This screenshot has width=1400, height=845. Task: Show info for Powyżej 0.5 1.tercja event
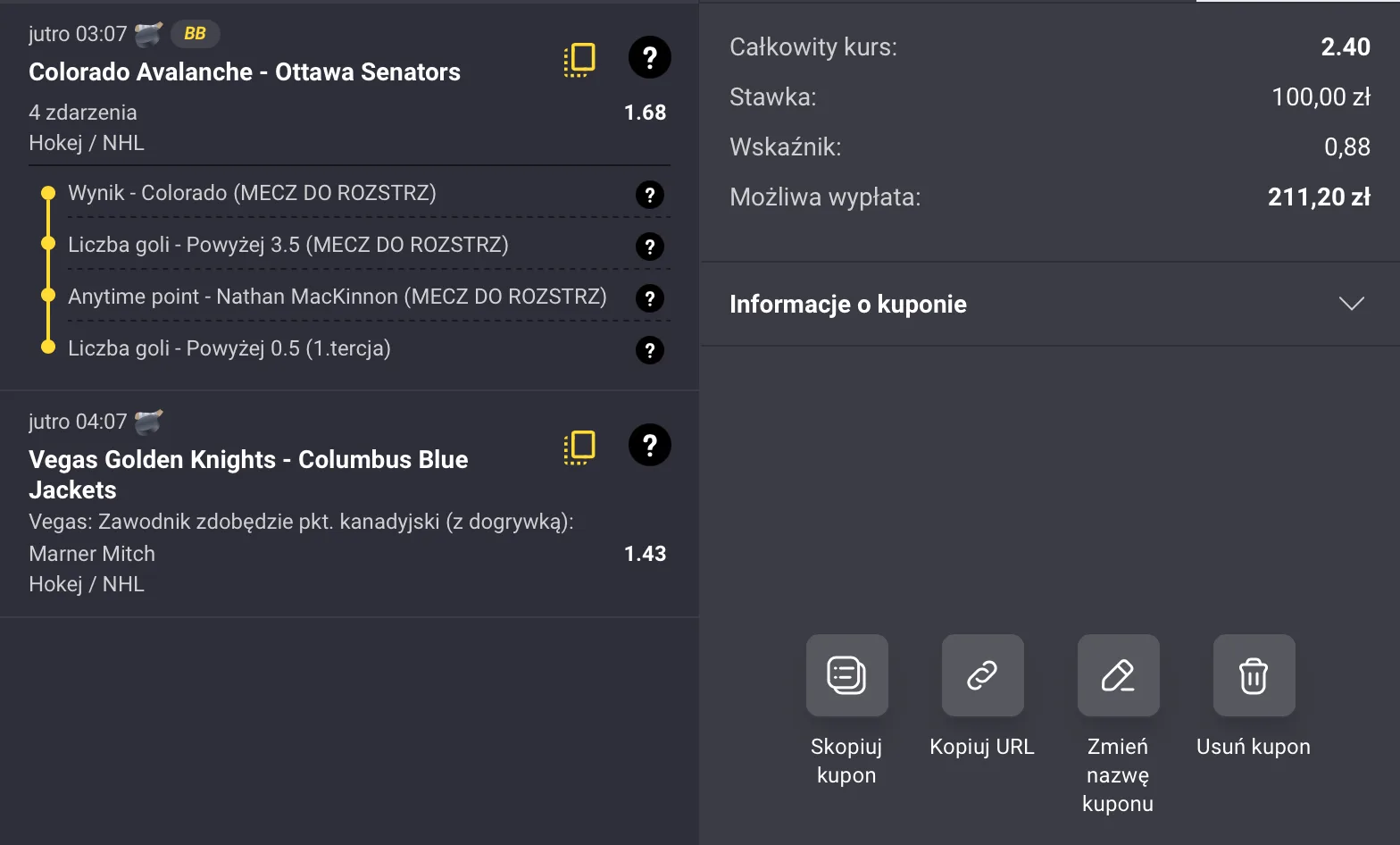point(650,350)
